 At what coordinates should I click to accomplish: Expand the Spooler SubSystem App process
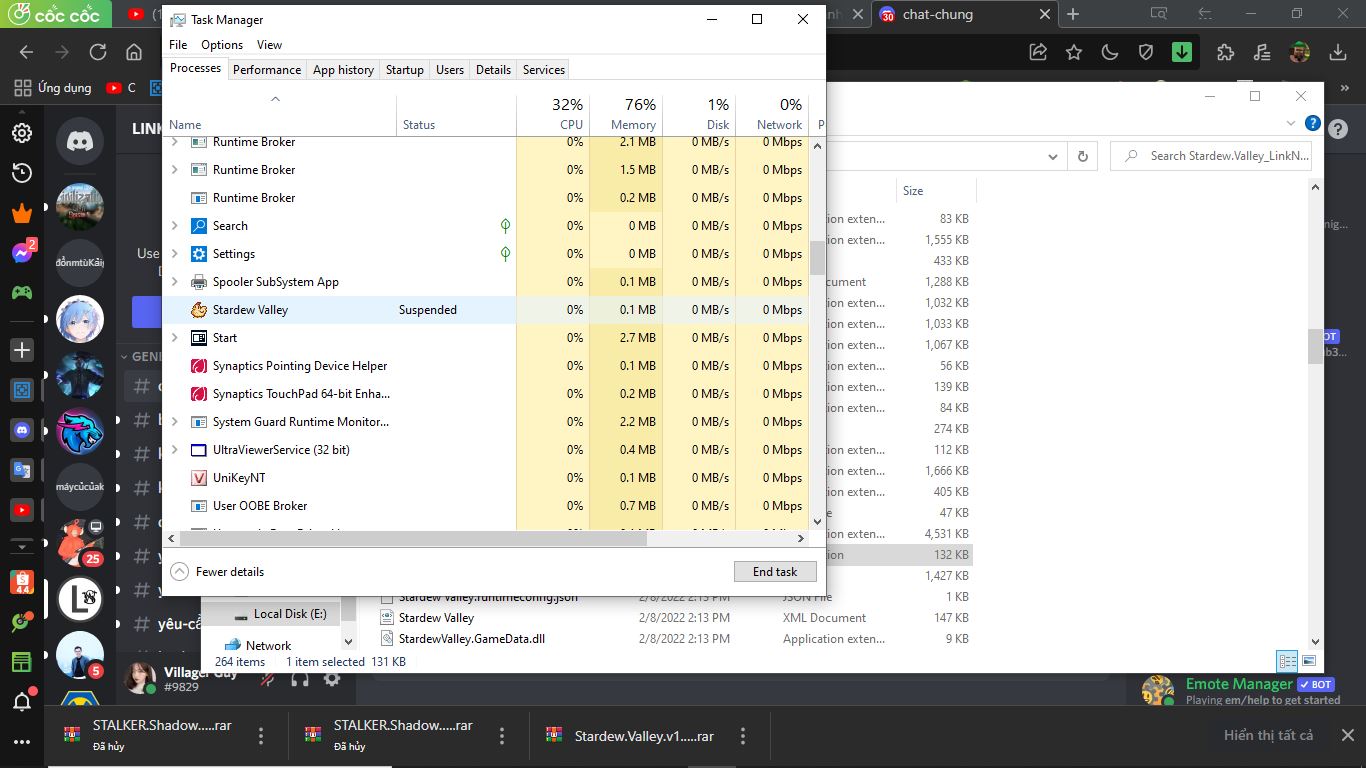(175, 282)
